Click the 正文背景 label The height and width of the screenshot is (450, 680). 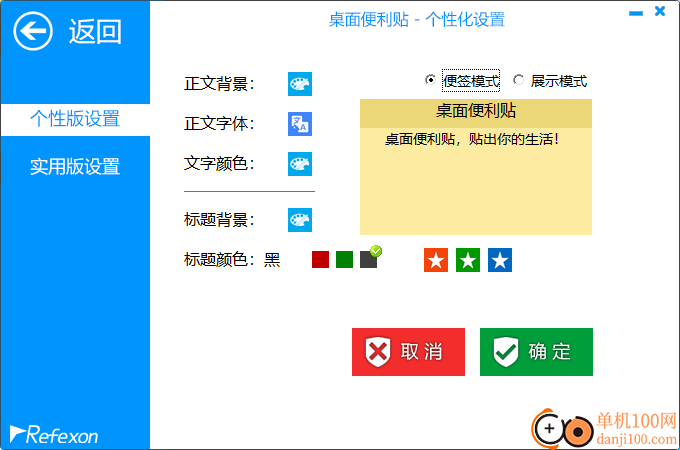coord(219,84)
